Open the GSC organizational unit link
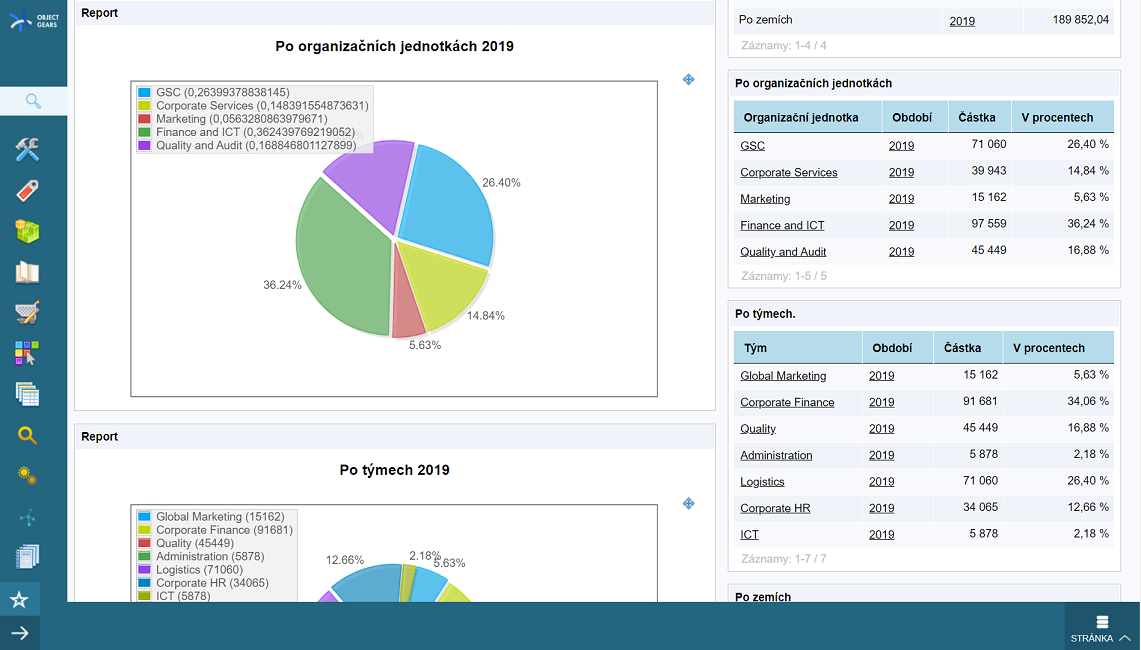This screenshot has height=650, width=1141. [751, 145]
